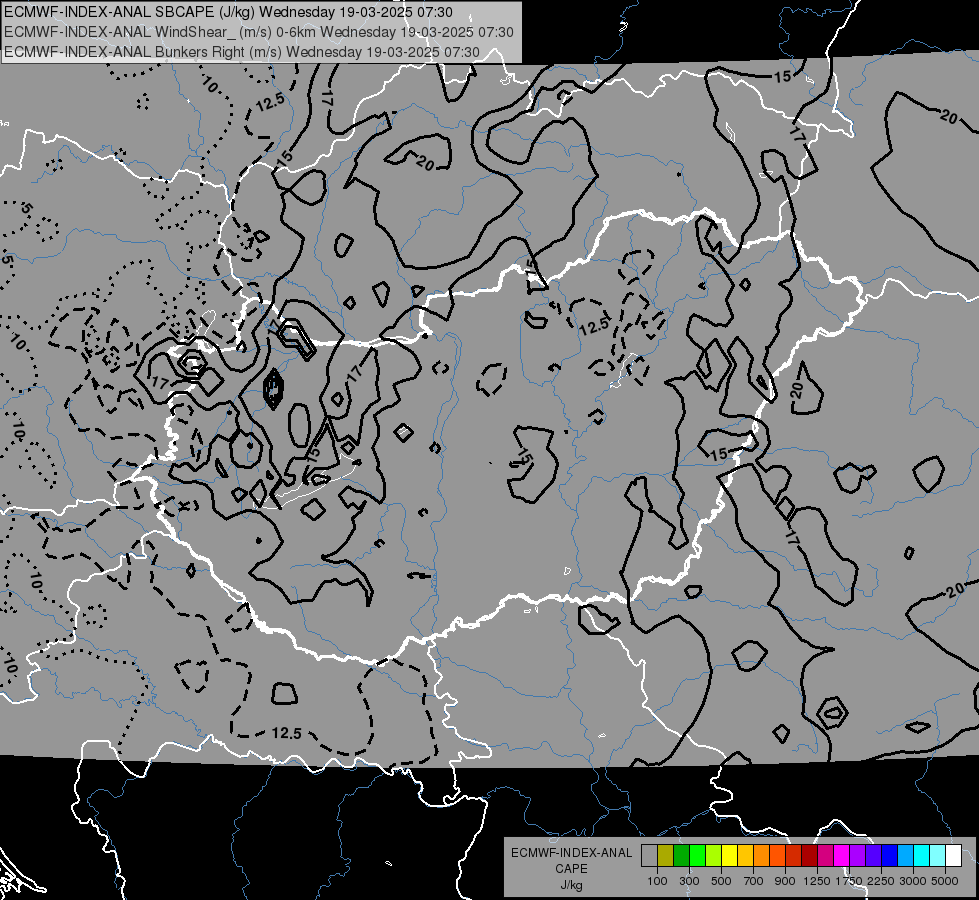Select the gray swatch in CAPE colorbar
This screenshot has height=900, width=979.
click(x=649, y=855)
